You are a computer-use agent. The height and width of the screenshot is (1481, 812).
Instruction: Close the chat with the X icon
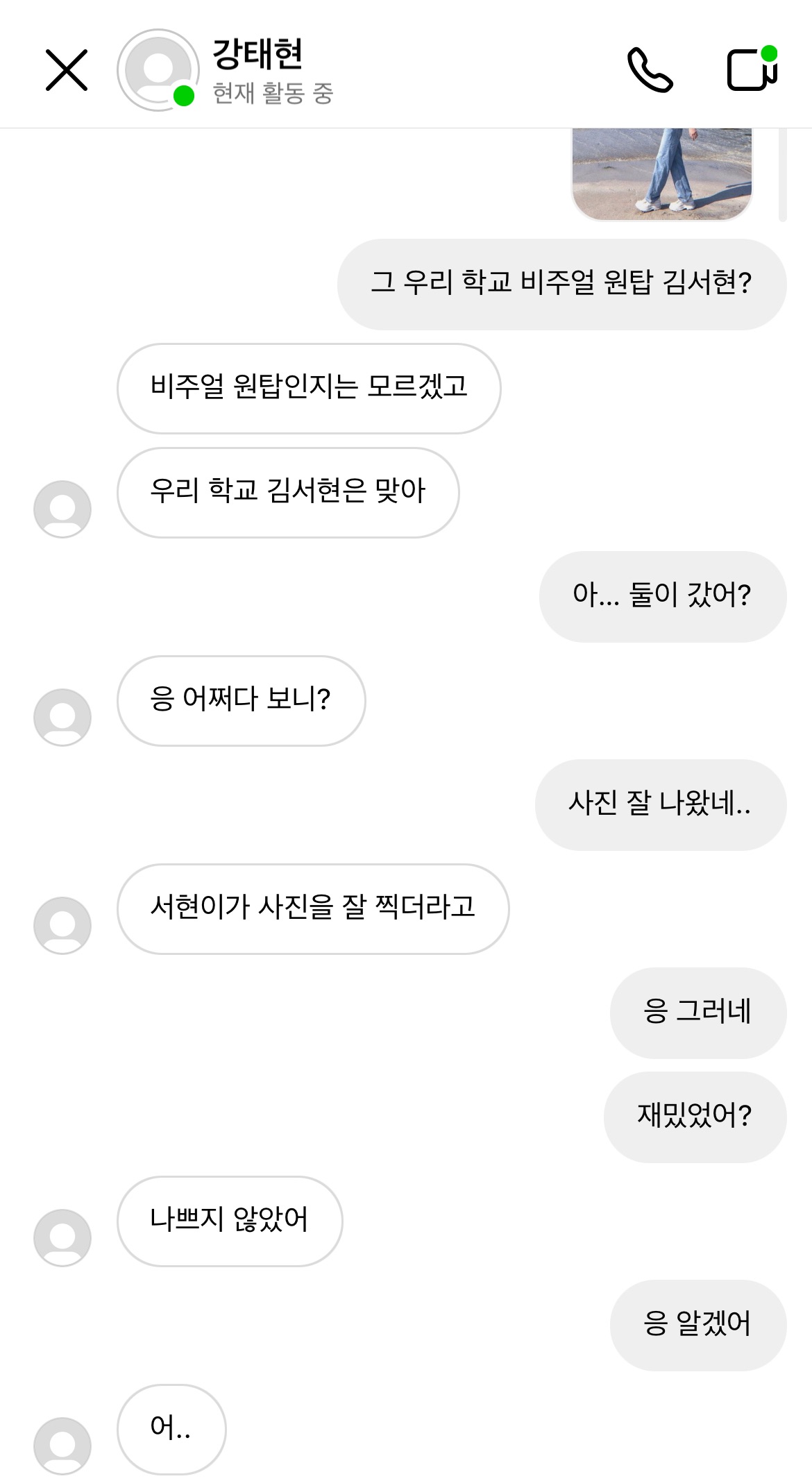pos(67,70)
